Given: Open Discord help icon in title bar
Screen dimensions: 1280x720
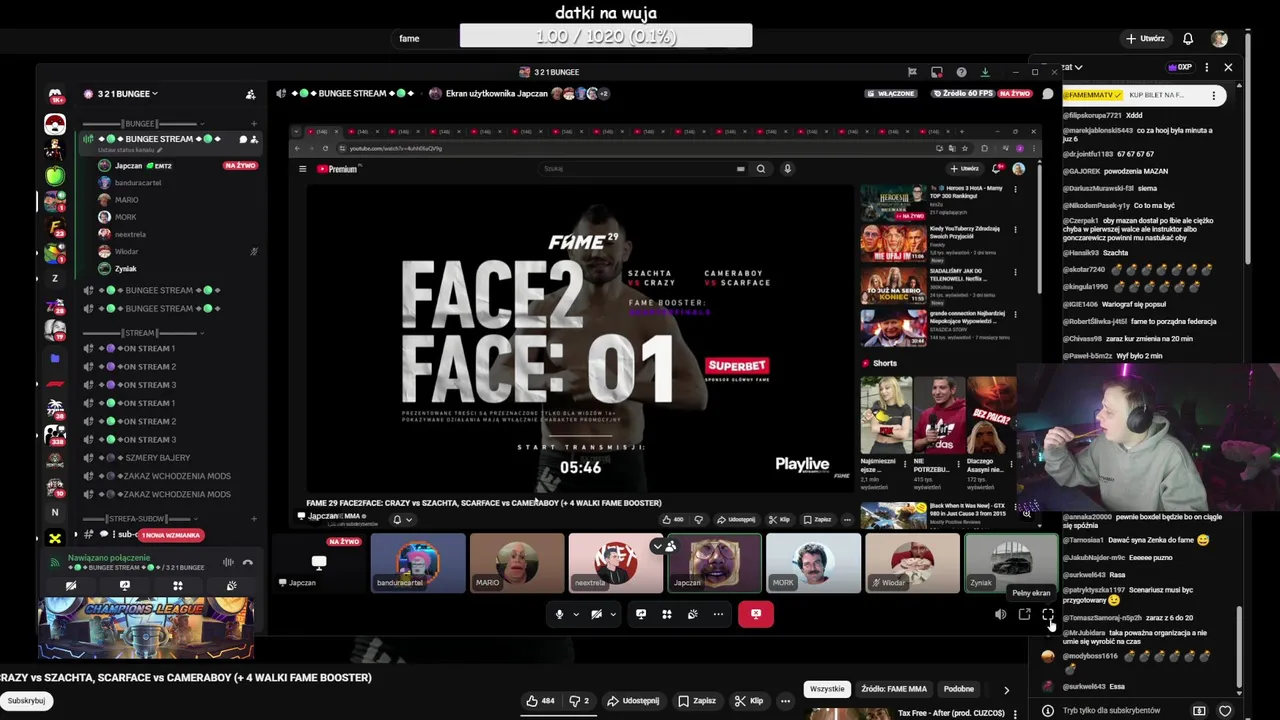Looking at the screenshot, I should (x=961, y=72).
